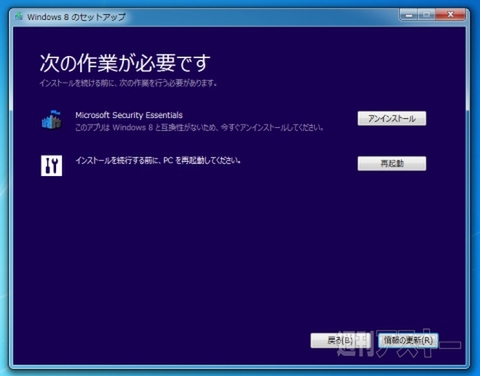Click the Windows 8 のセットアップ window title

[76, 17]
